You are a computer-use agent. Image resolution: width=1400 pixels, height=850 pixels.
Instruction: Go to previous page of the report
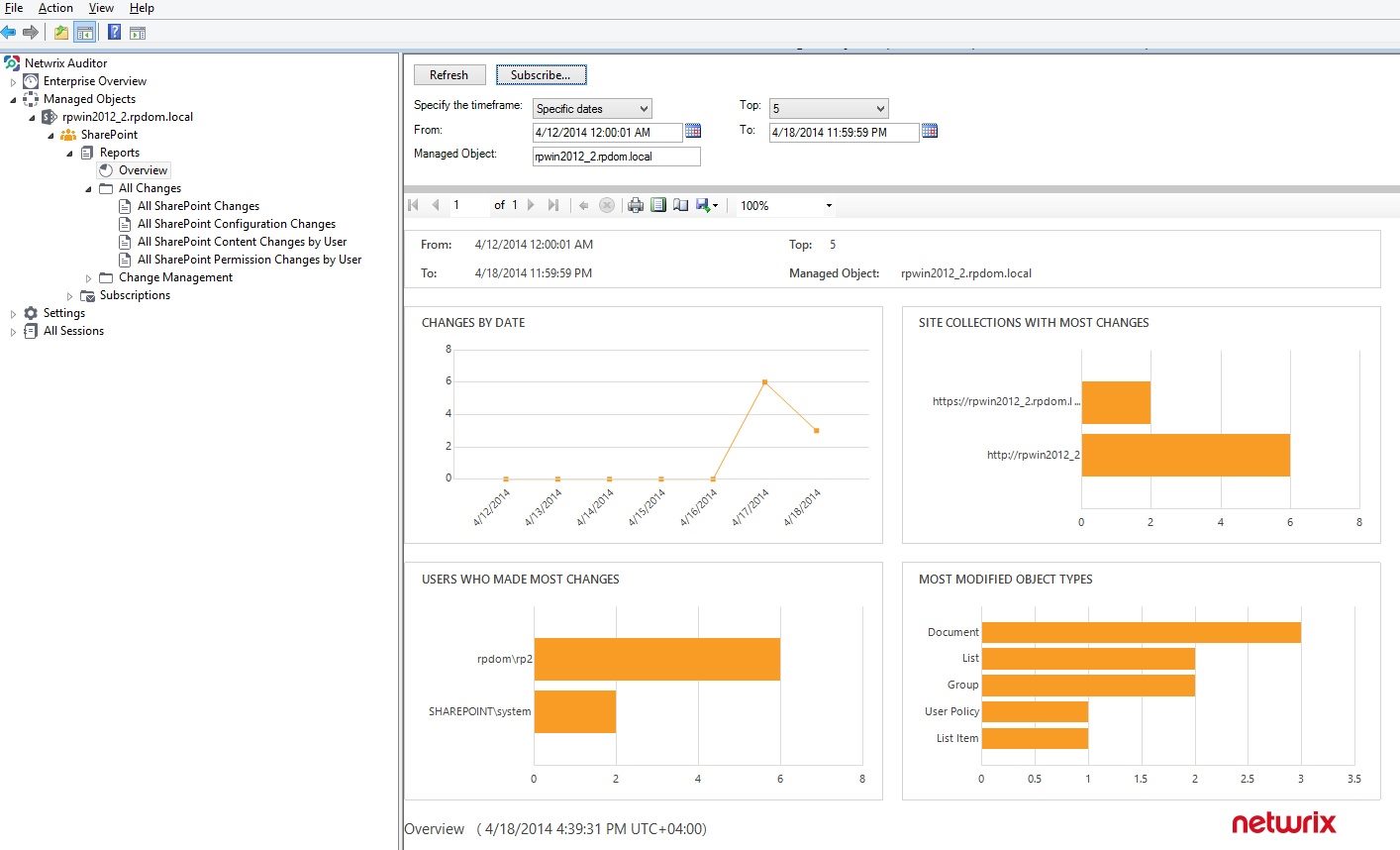pyautogui.click(x=436, y=205)
